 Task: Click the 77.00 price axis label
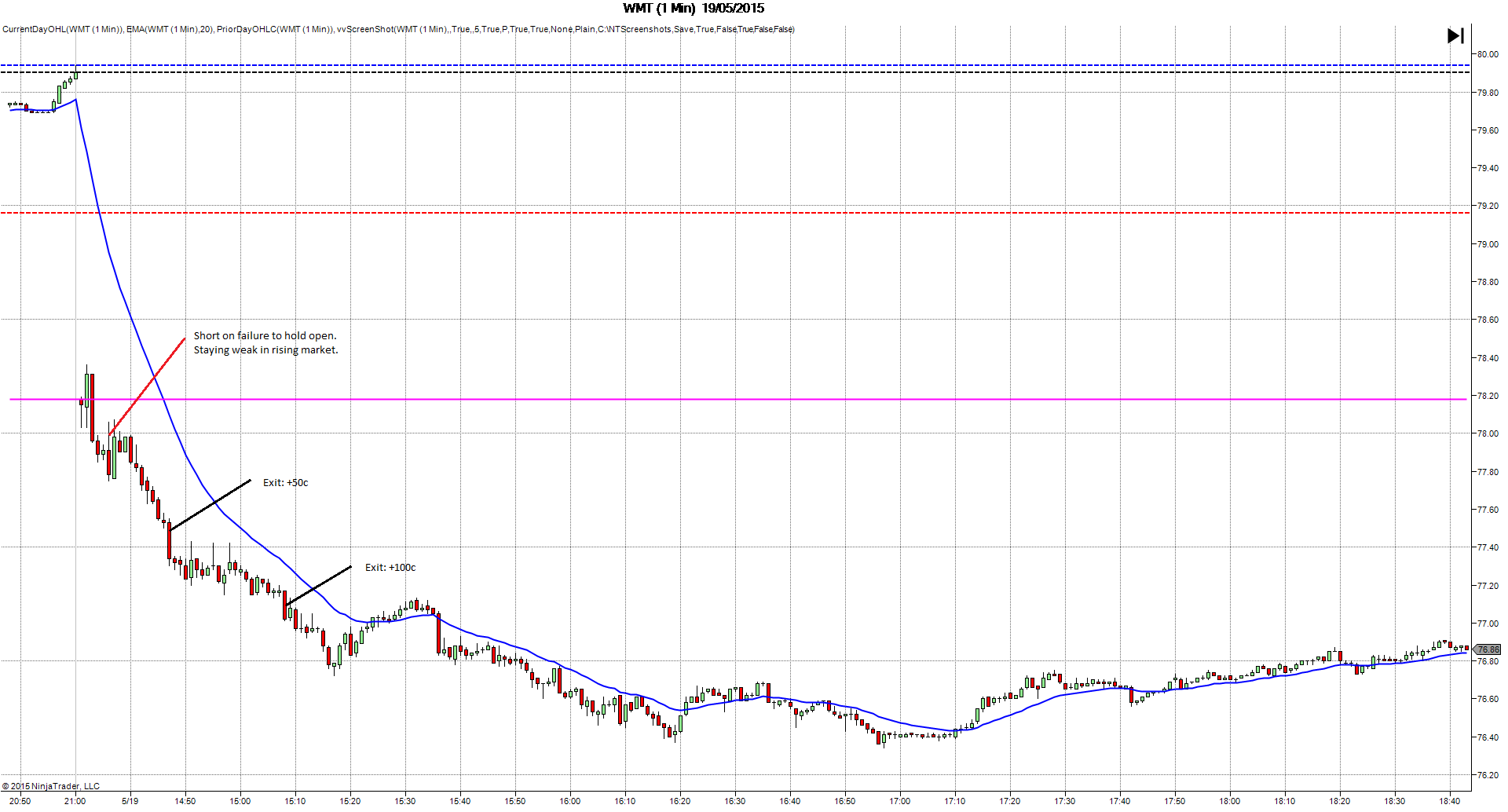[1488, 624]
